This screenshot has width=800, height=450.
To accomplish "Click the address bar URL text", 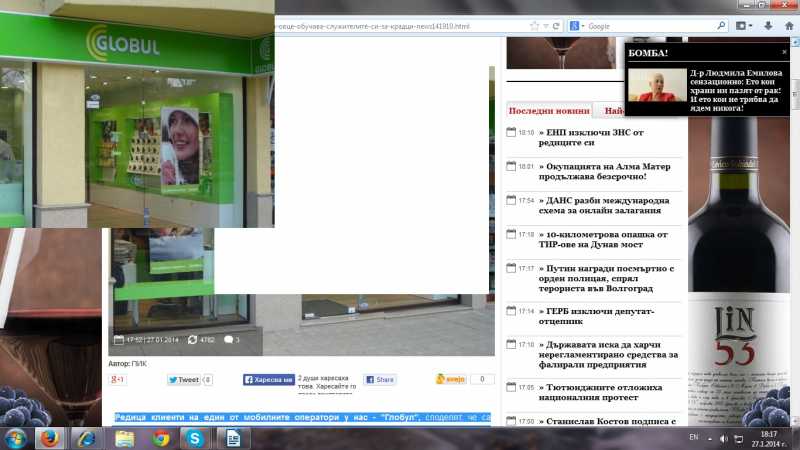I will [x=373, y=26].
